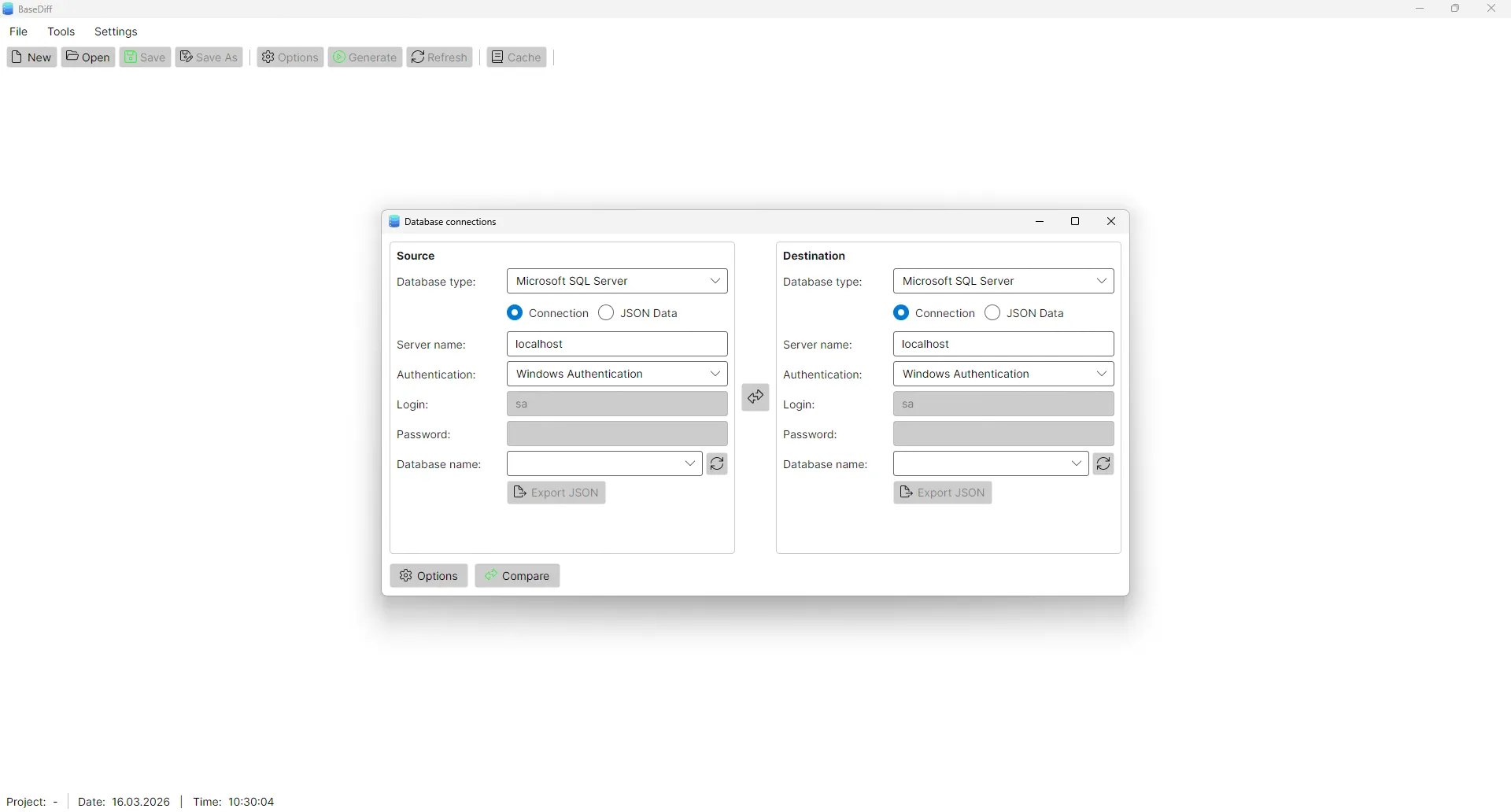Image resolution: width=1511 pixels, height=812 pixels.
Task: Click the Destination Server name field
Action: pyautogui.click(x=1003, y=344)
